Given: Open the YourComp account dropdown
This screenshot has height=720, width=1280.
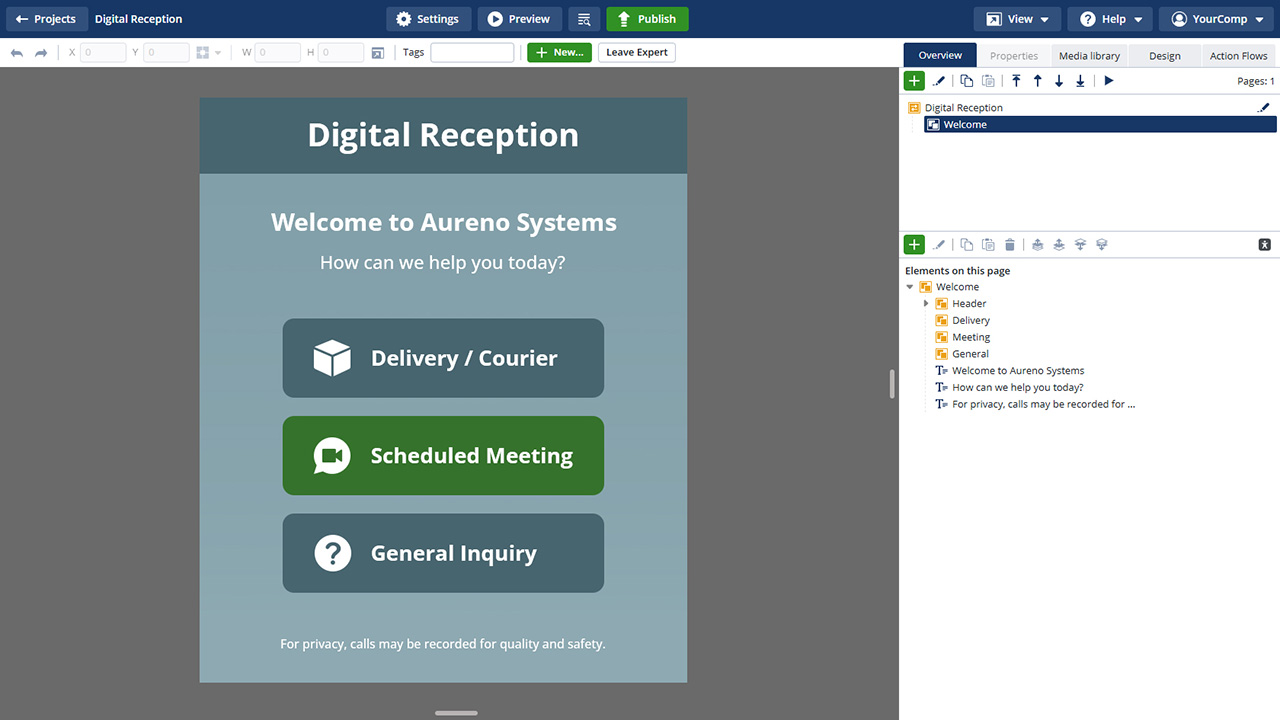Looking at the screenshot, I should click(x=1216, y=18).
